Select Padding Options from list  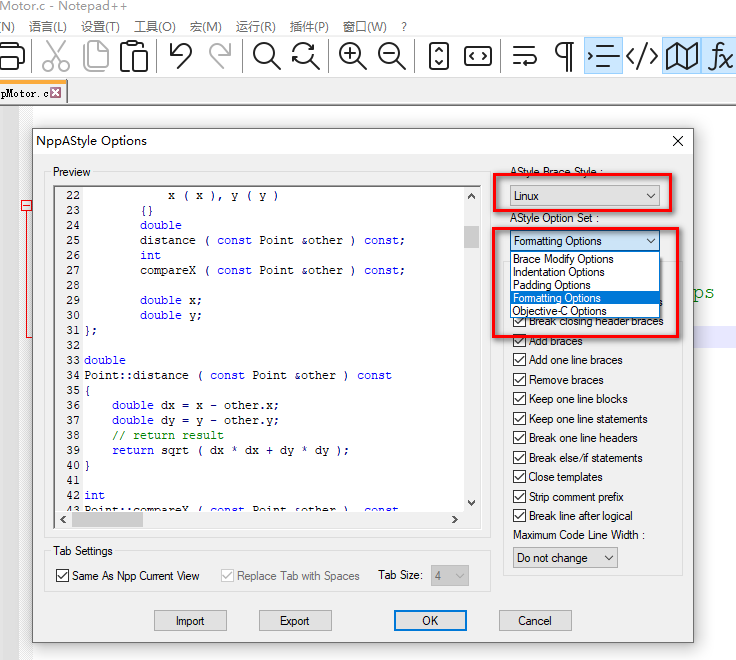click(x=585, y=285)
